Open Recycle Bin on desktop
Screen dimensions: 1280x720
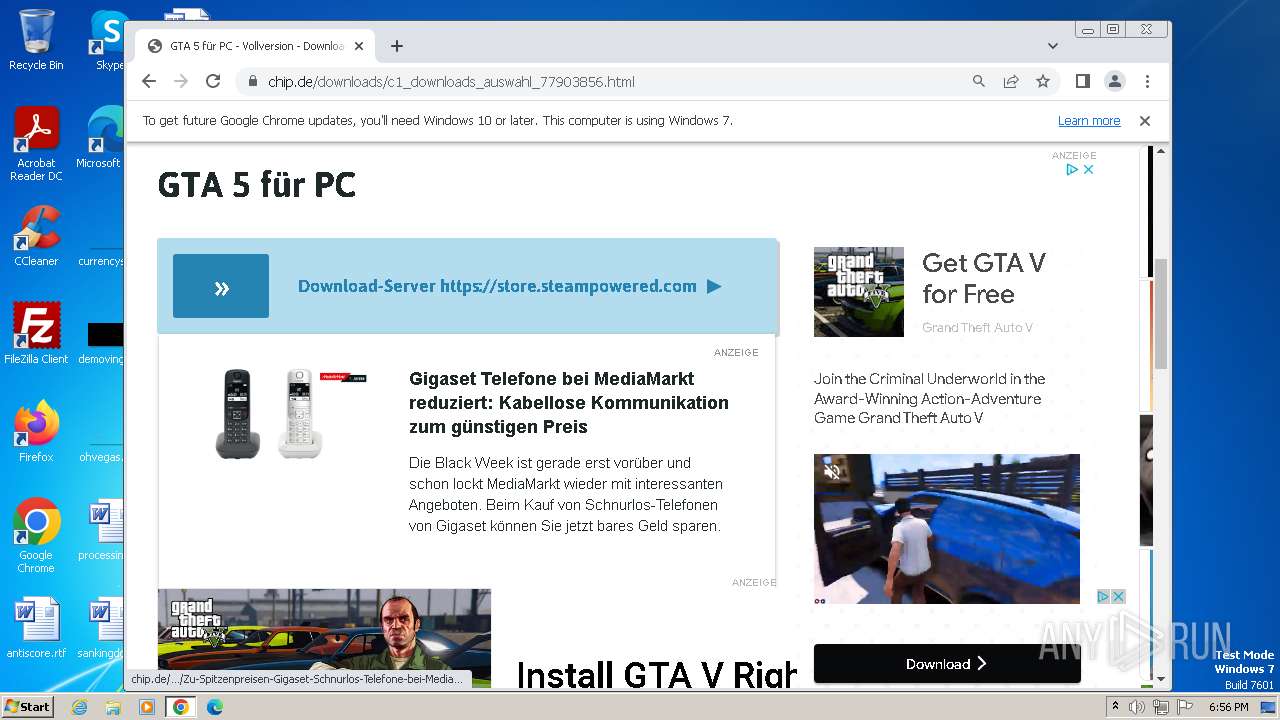coord(36,40)
